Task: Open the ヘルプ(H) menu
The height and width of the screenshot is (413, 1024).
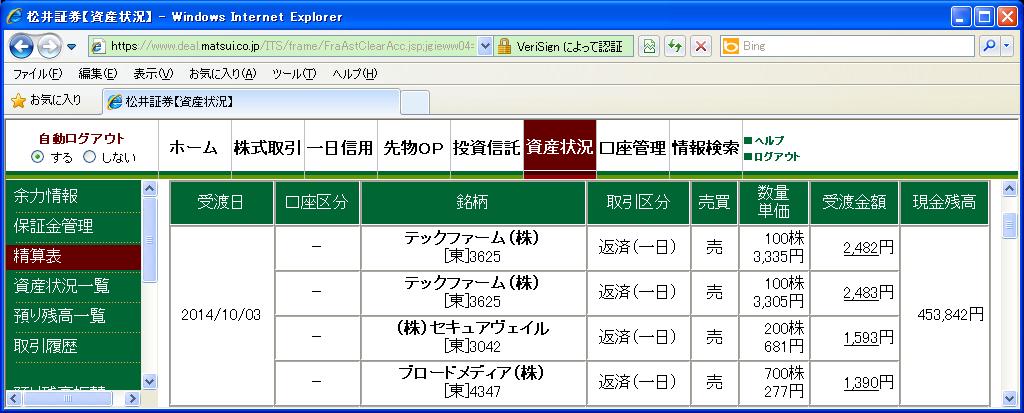Action: tap(355, 74)
